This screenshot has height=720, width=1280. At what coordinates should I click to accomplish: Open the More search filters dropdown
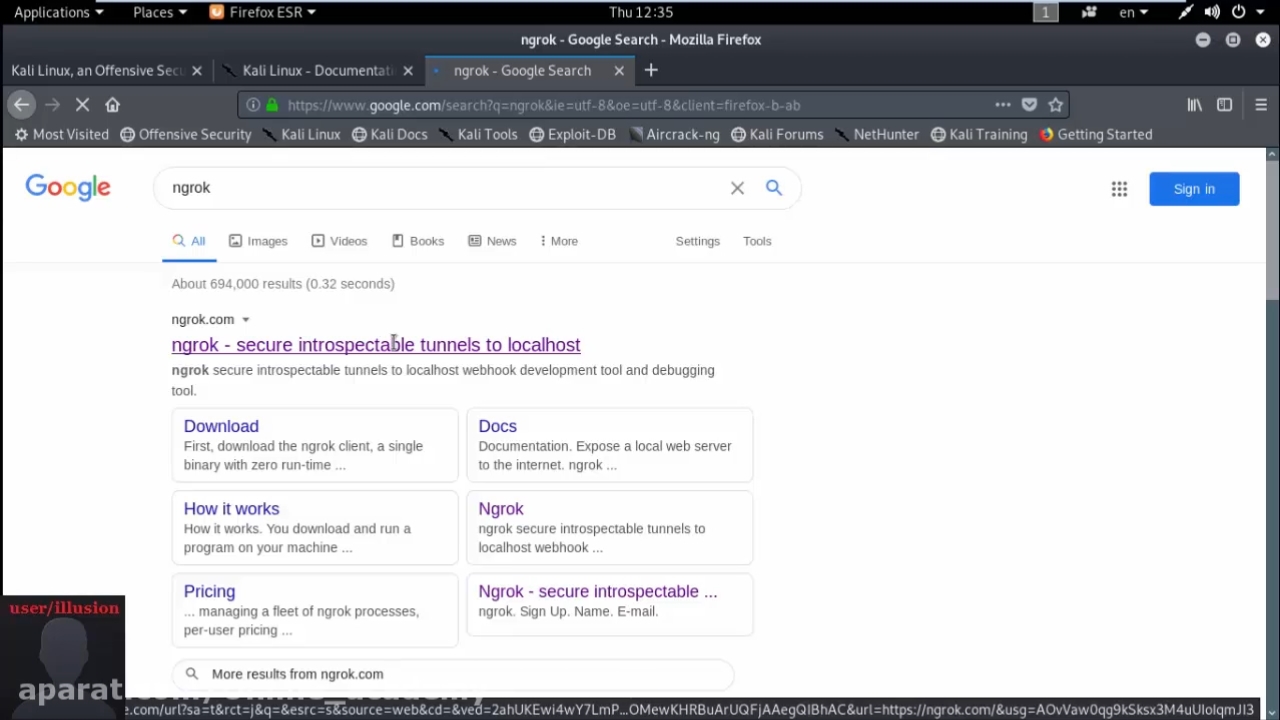[558, 241]
